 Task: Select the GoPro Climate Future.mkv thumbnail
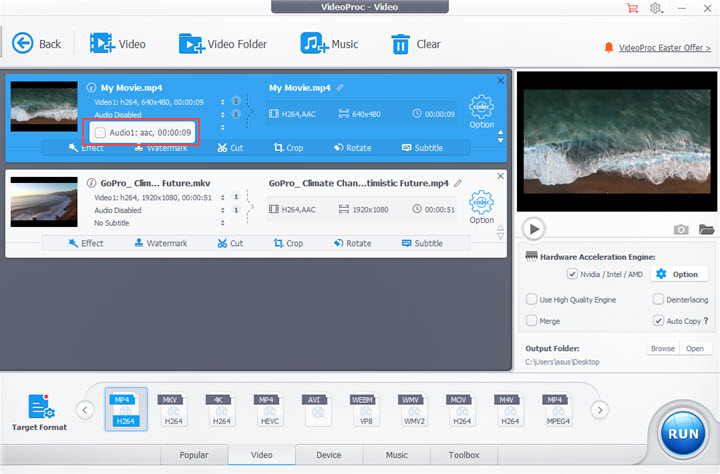(44, 202)
